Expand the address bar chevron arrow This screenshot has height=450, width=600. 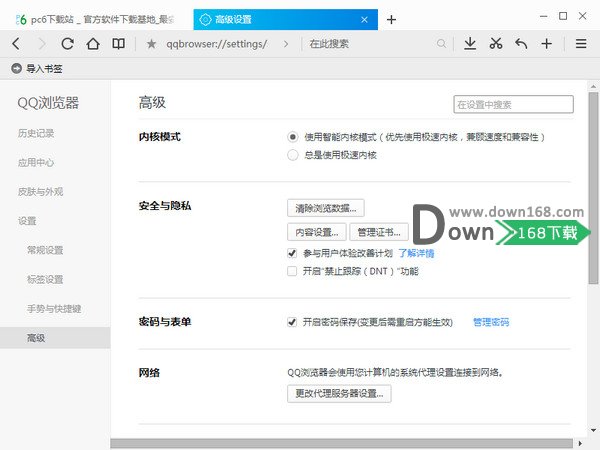tap(286, 44)
